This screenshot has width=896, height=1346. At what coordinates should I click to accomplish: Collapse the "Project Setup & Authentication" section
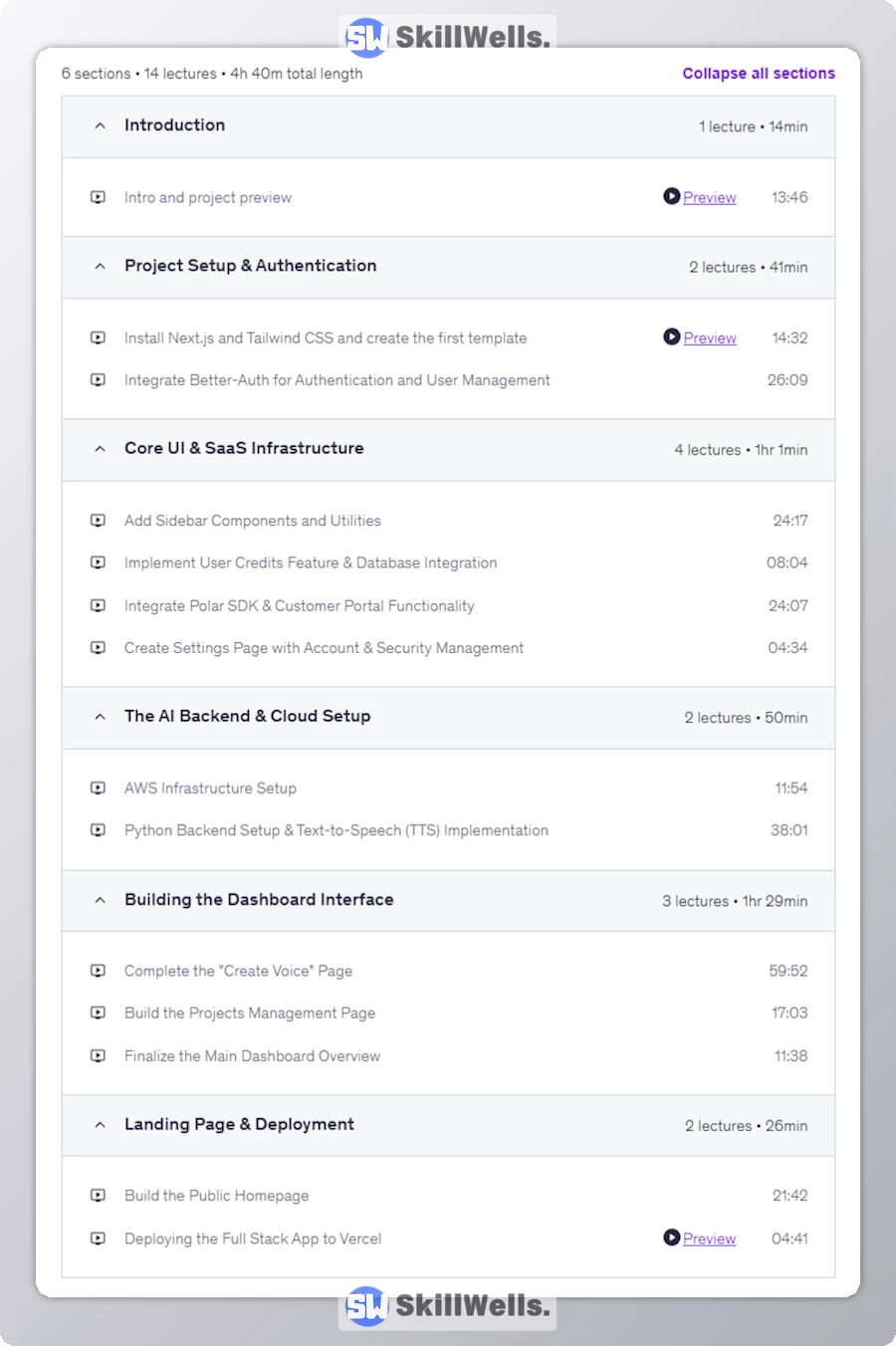pyautogui.click(x=99, y=266)
